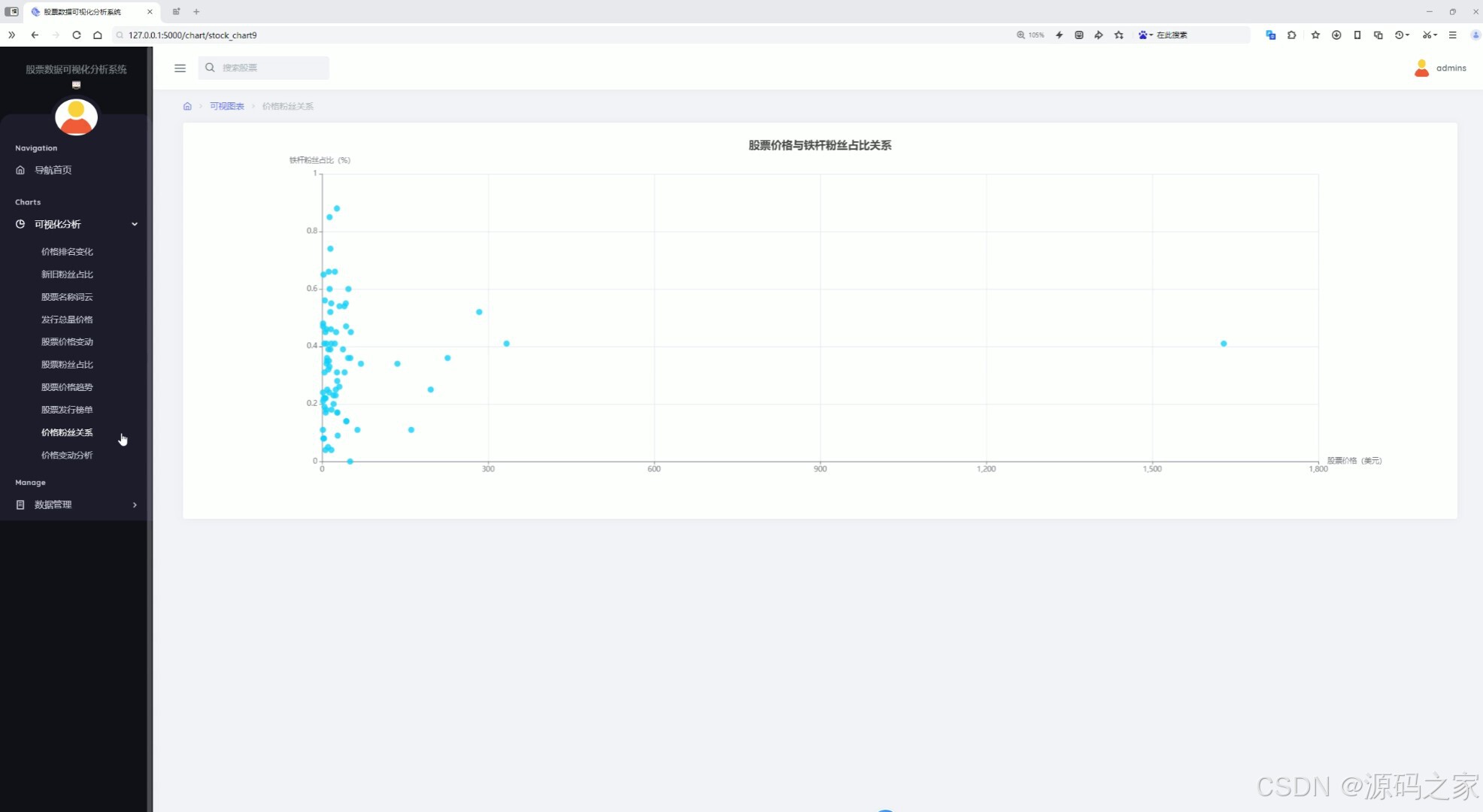
Task: Expand the 数据管理 menu arrow
Action: click(135, 504)
